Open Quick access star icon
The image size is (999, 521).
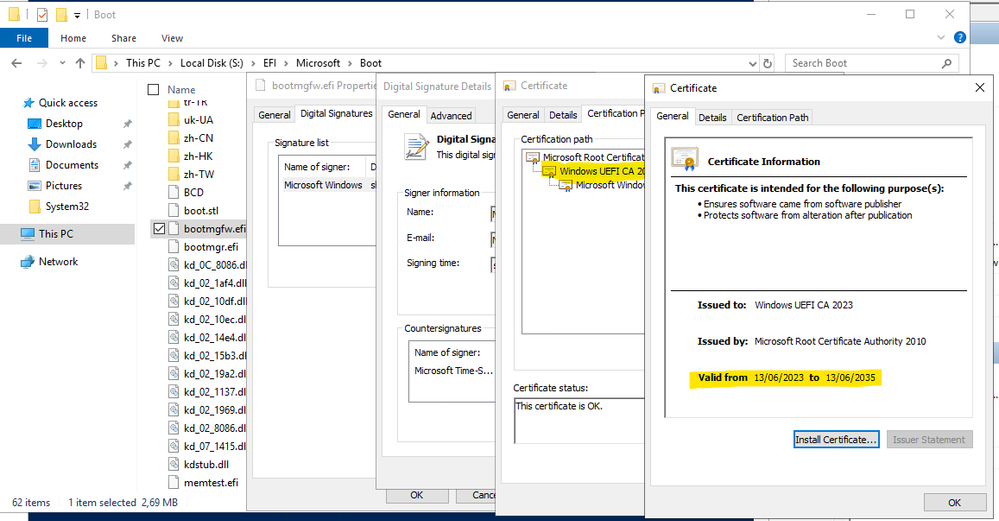click(x=28, y=103)
